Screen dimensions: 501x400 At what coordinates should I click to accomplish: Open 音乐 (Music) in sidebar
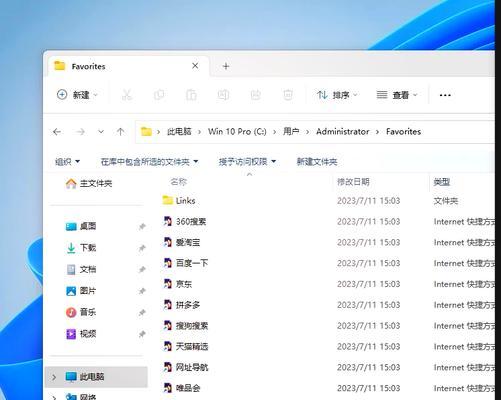pyautogui.click(x=81, y=312)
